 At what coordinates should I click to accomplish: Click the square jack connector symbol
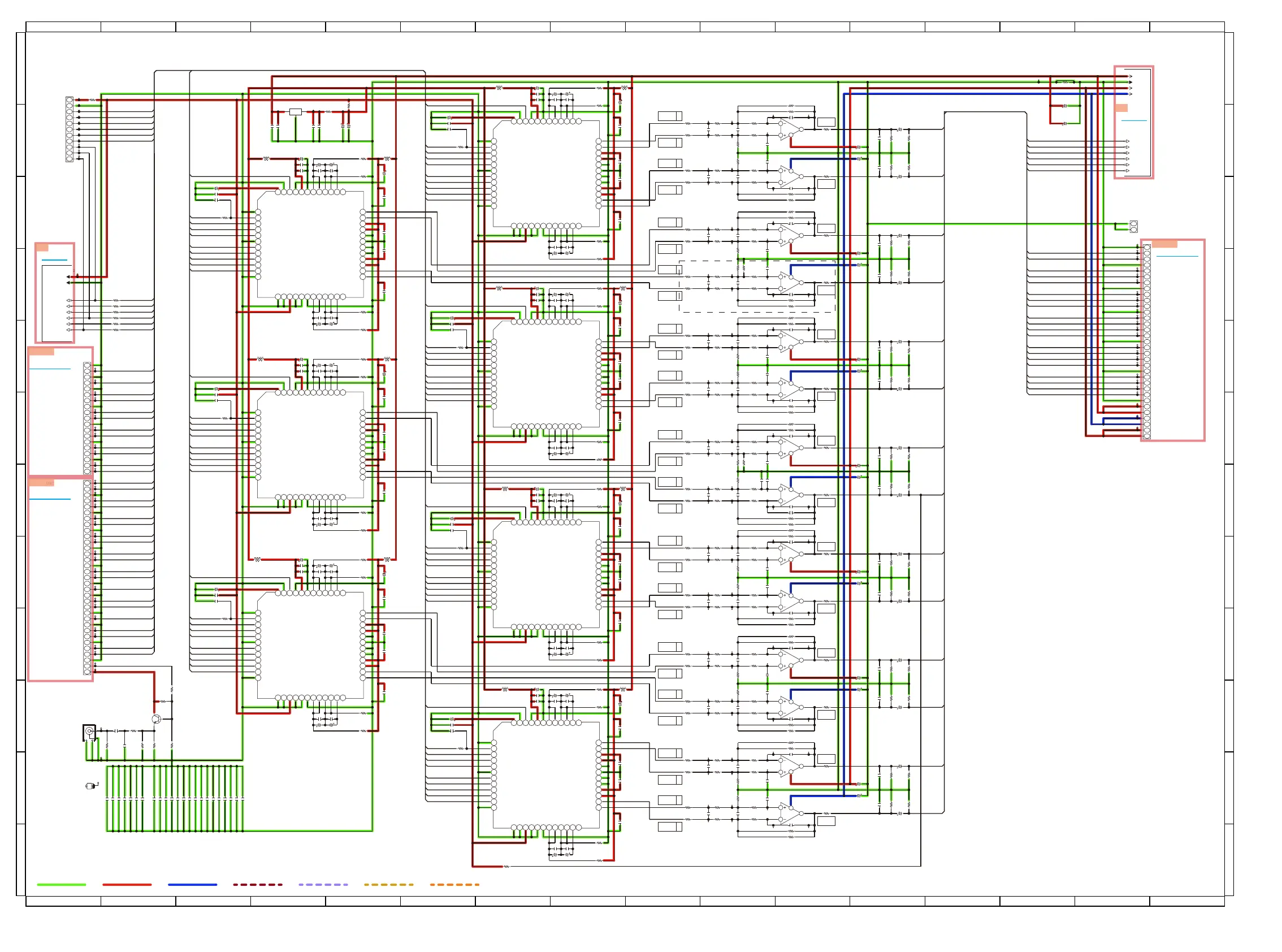(89, 732)
